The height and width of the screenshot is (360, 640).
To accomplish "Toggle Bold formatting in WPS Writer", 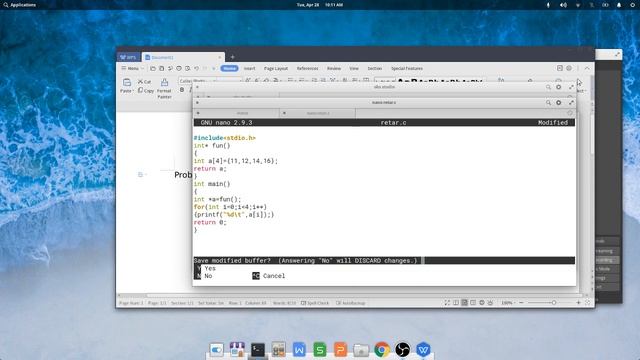I will point(182,90).
